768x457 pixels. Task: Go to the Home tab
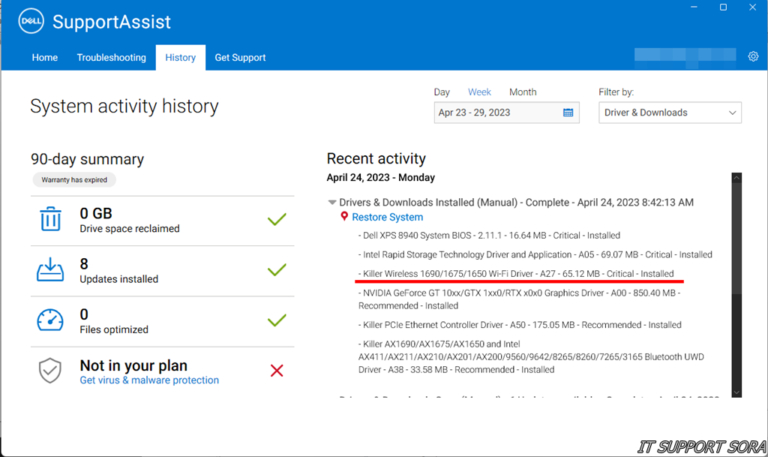pyautogui.click(x=45, y=58)
